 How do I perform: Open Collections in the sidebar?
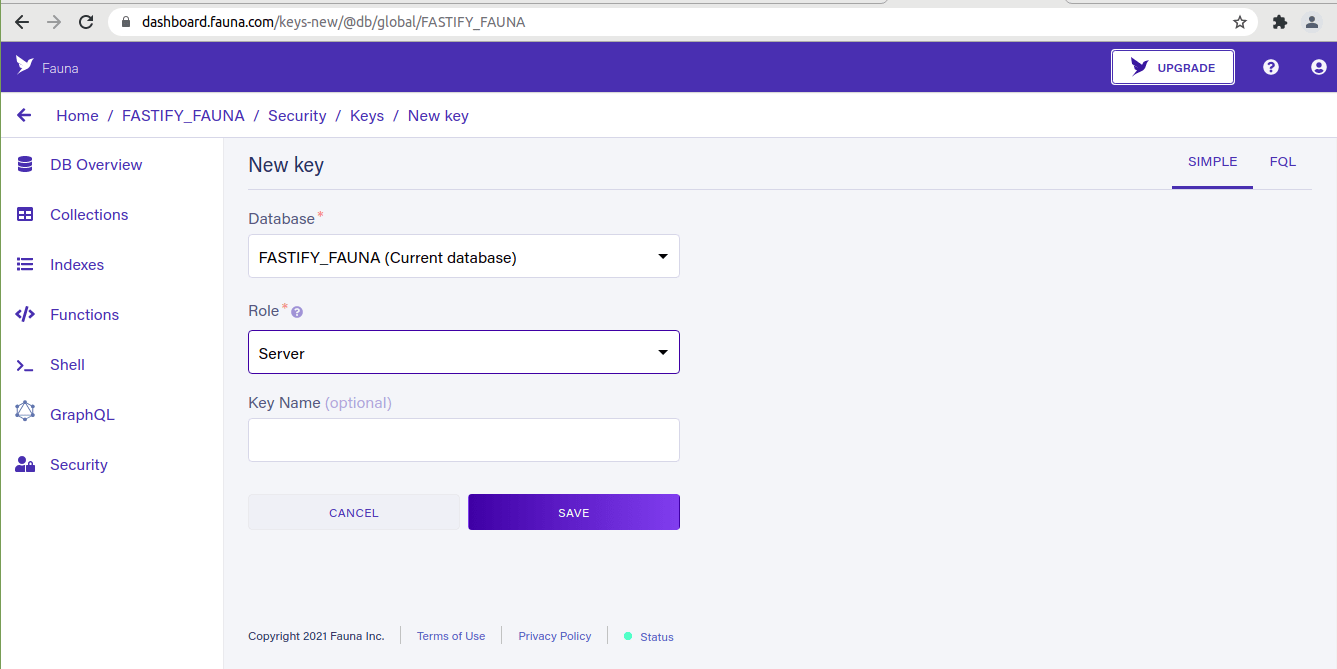(x=89, y=214)
